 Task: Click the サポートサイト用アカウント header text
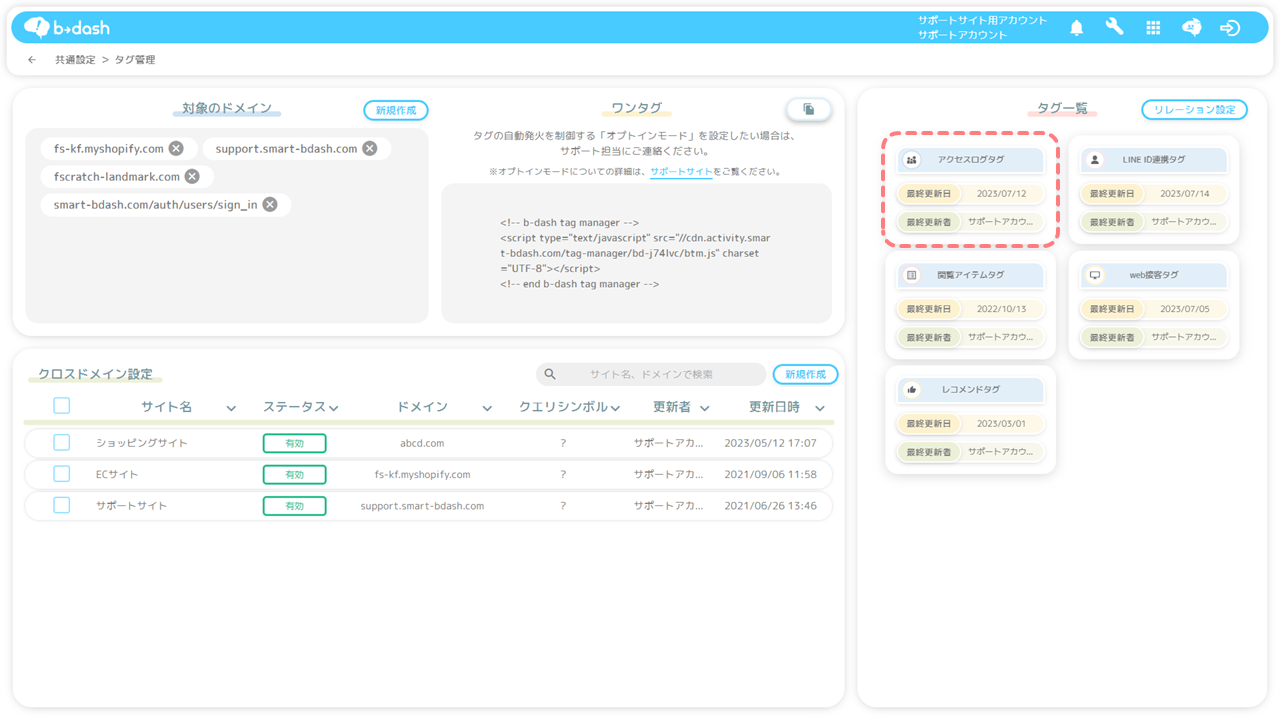(982, 20)
